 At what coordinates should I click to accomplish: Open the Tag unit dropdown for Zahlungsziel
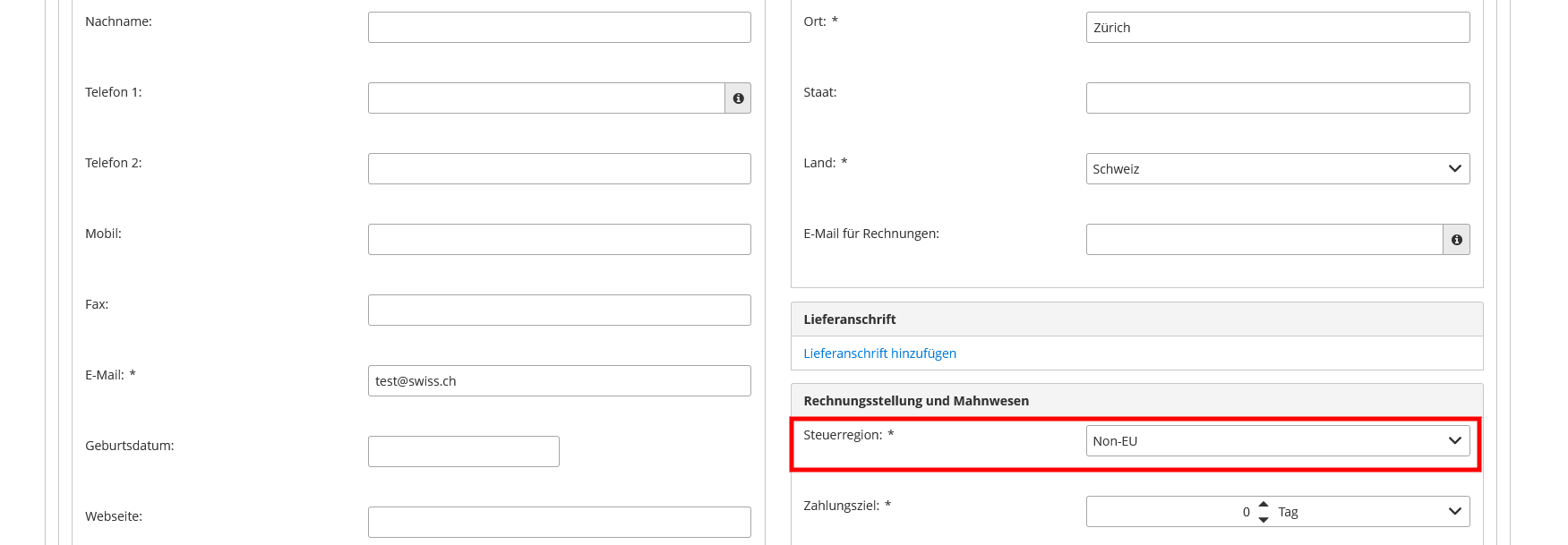click(x=1372, y=512)
